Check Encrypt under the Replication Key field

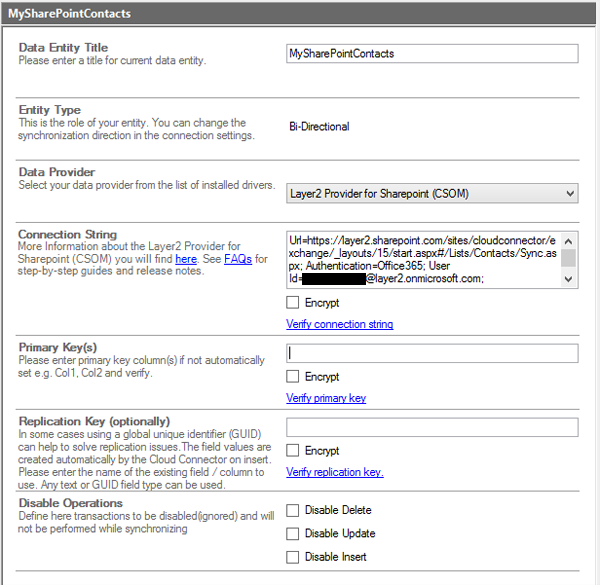(293, 451)
